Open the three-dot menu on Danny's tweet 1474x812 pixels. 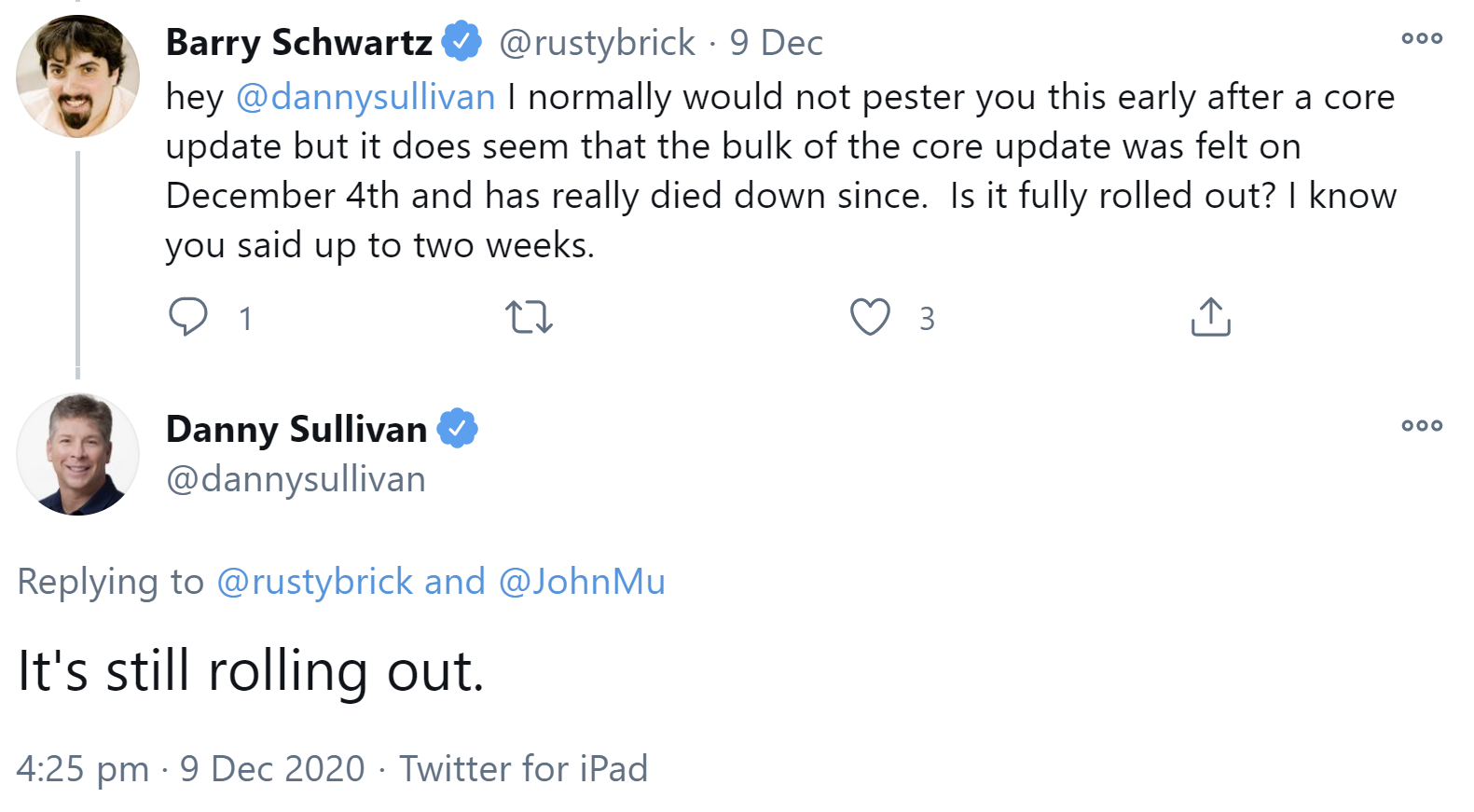click(1421, 426)
